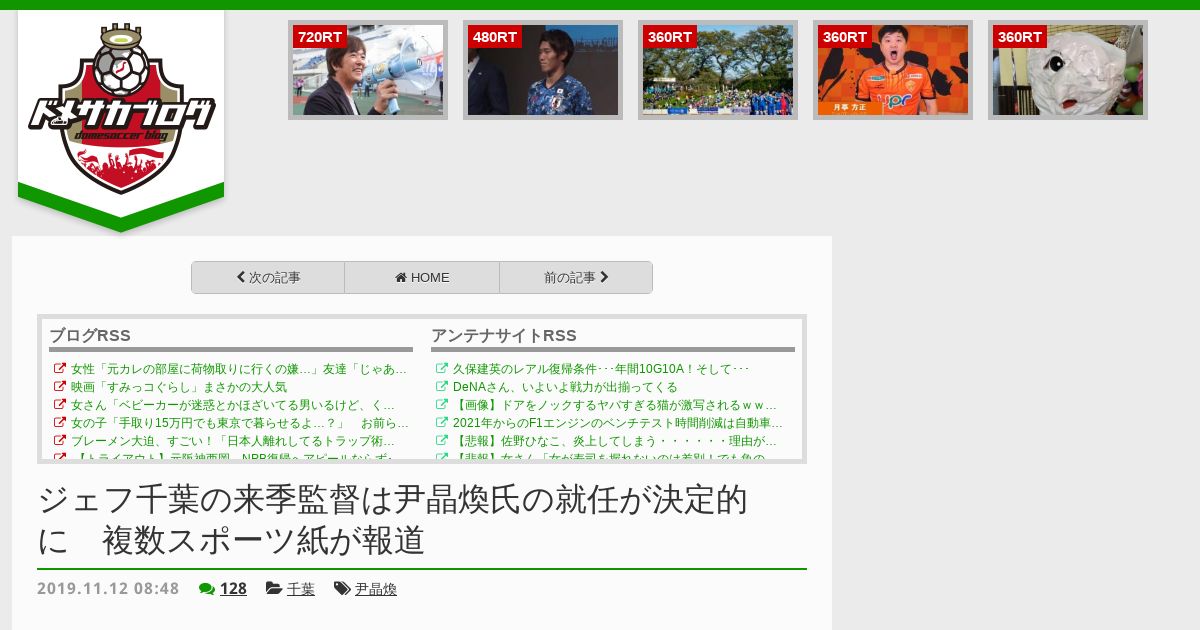
Task: Open the 尹晶煥 tag link
Action: pyautogui.click(x=376, y=590)
